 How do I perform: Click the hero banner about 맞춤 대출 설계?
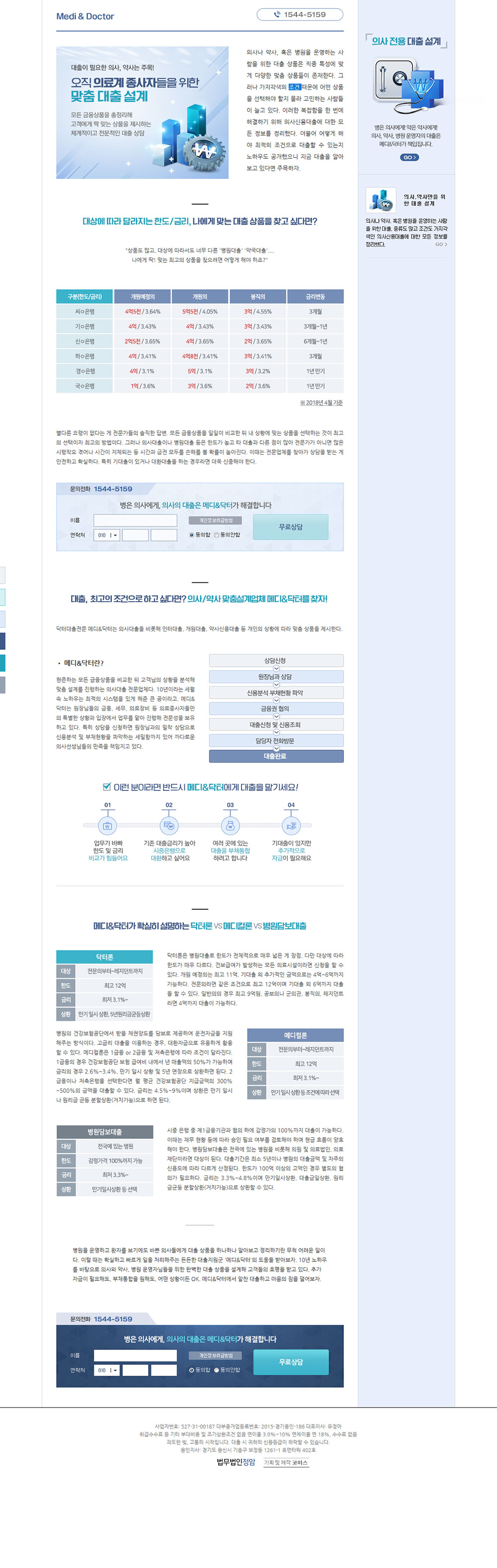(x=143, y=113)
